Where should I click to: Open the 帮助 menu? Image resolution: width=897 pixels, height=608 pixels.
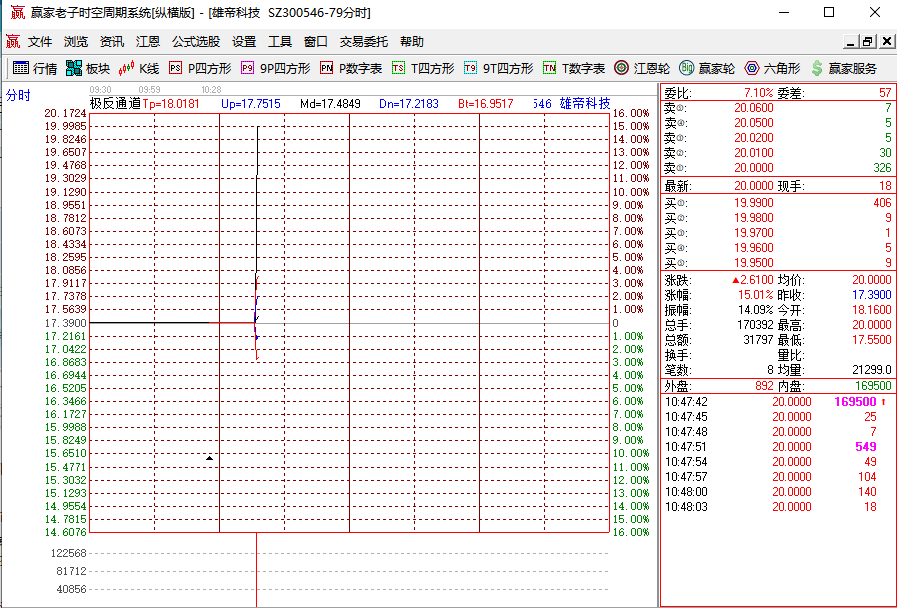412,42
